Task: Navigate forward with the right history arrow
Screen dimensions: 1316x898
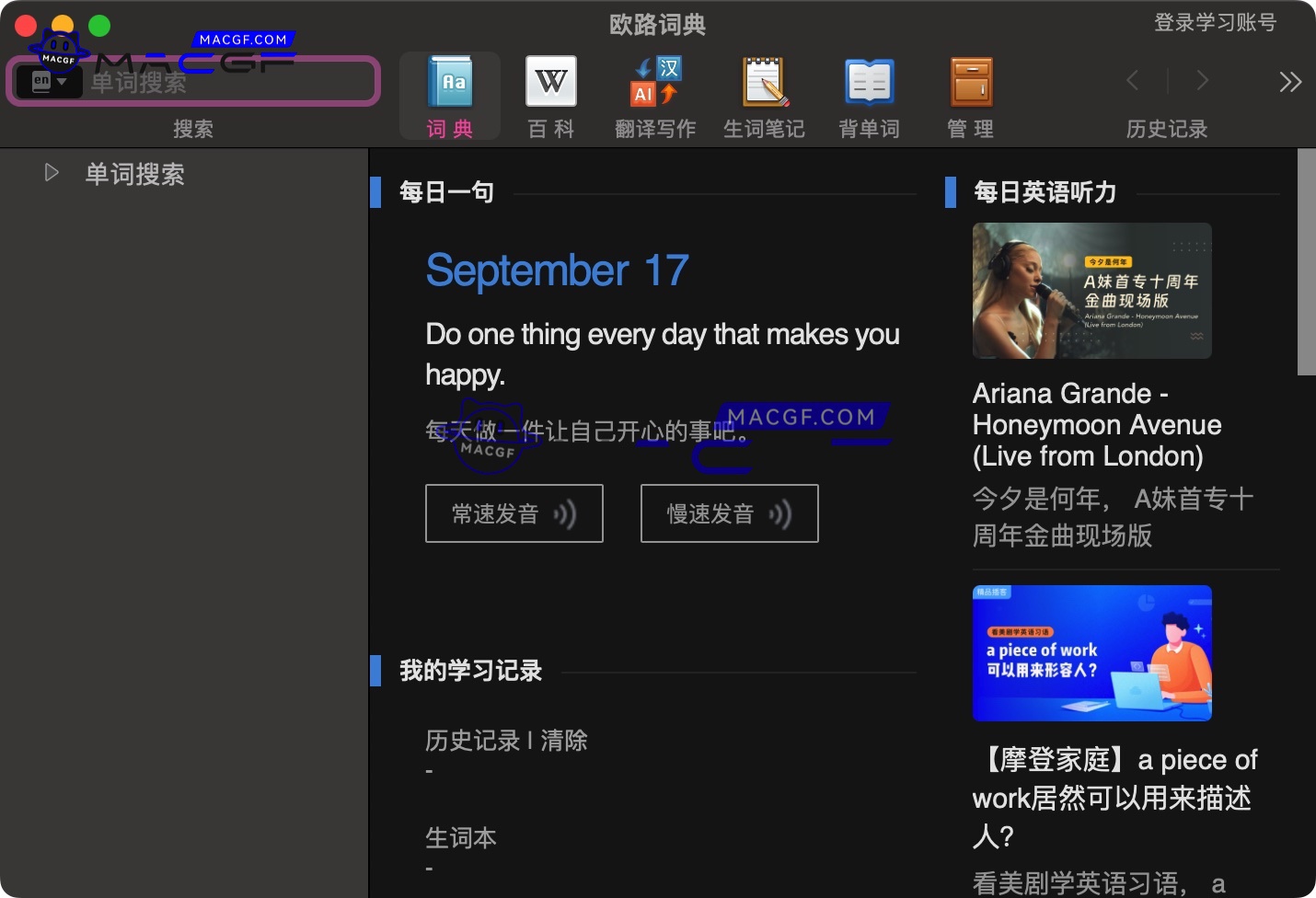Action: point(1203,81)
